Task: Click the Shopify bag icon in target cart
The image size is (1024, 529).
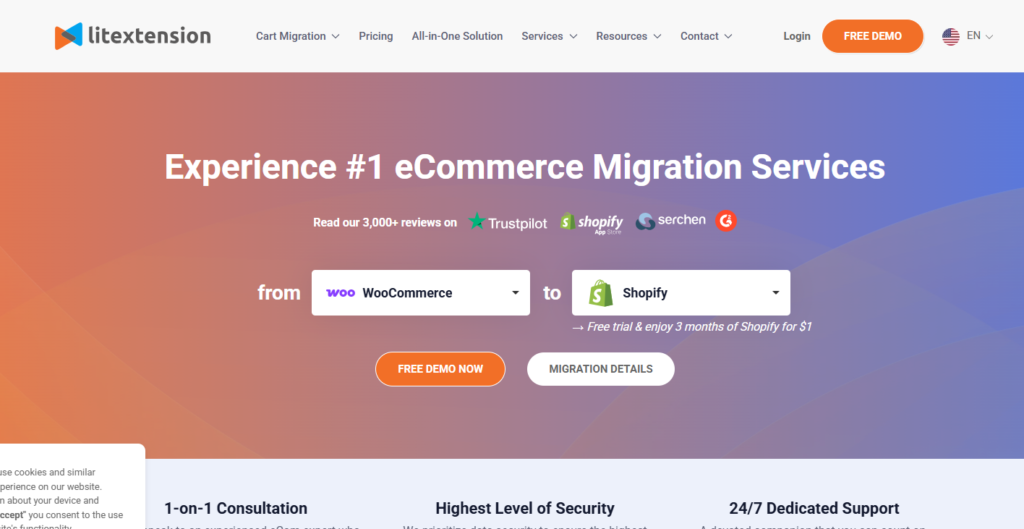Action: 600,293
